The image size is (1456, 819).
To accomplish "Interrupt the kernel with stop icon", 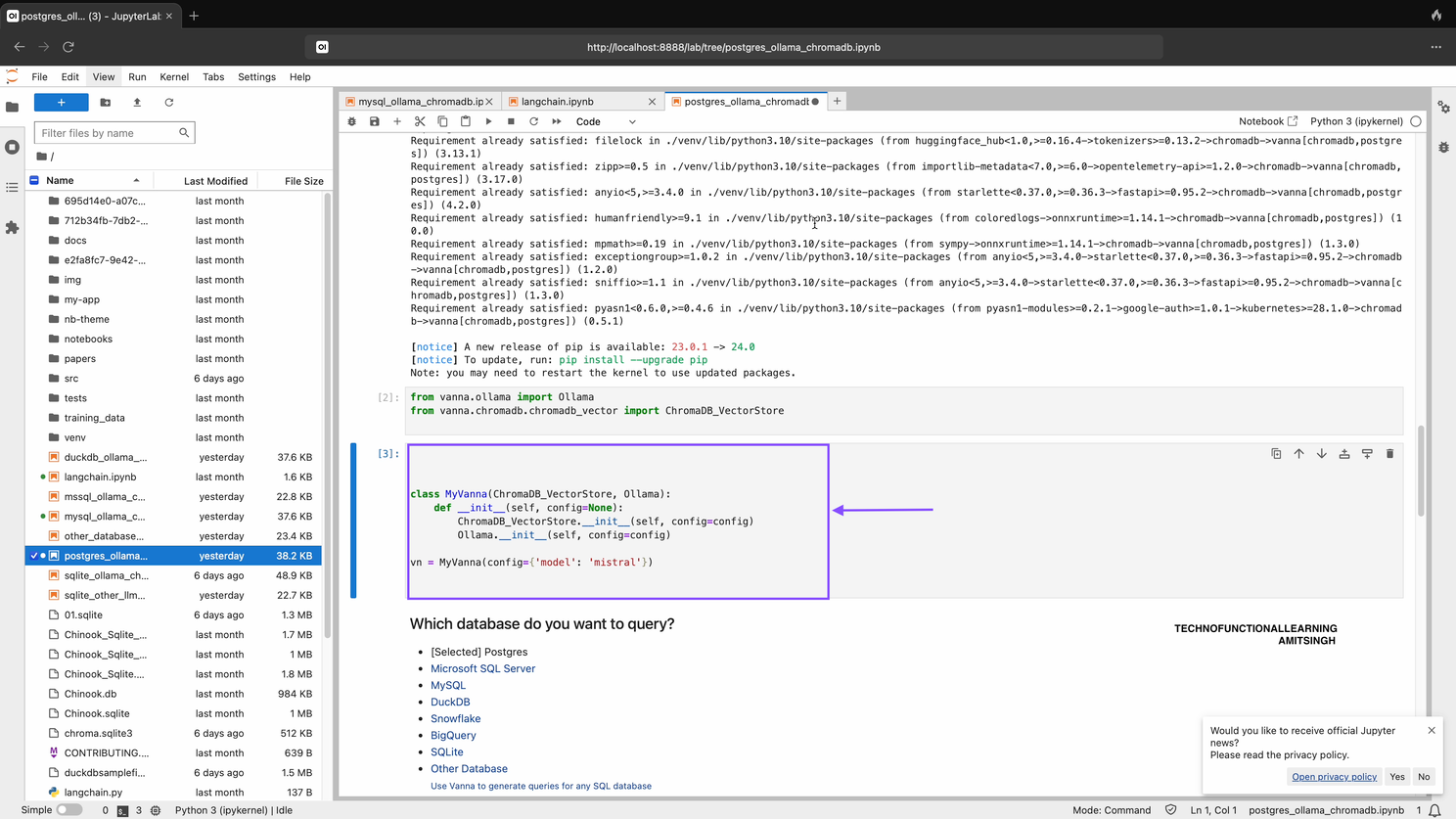I will click(x=511, y=121).
